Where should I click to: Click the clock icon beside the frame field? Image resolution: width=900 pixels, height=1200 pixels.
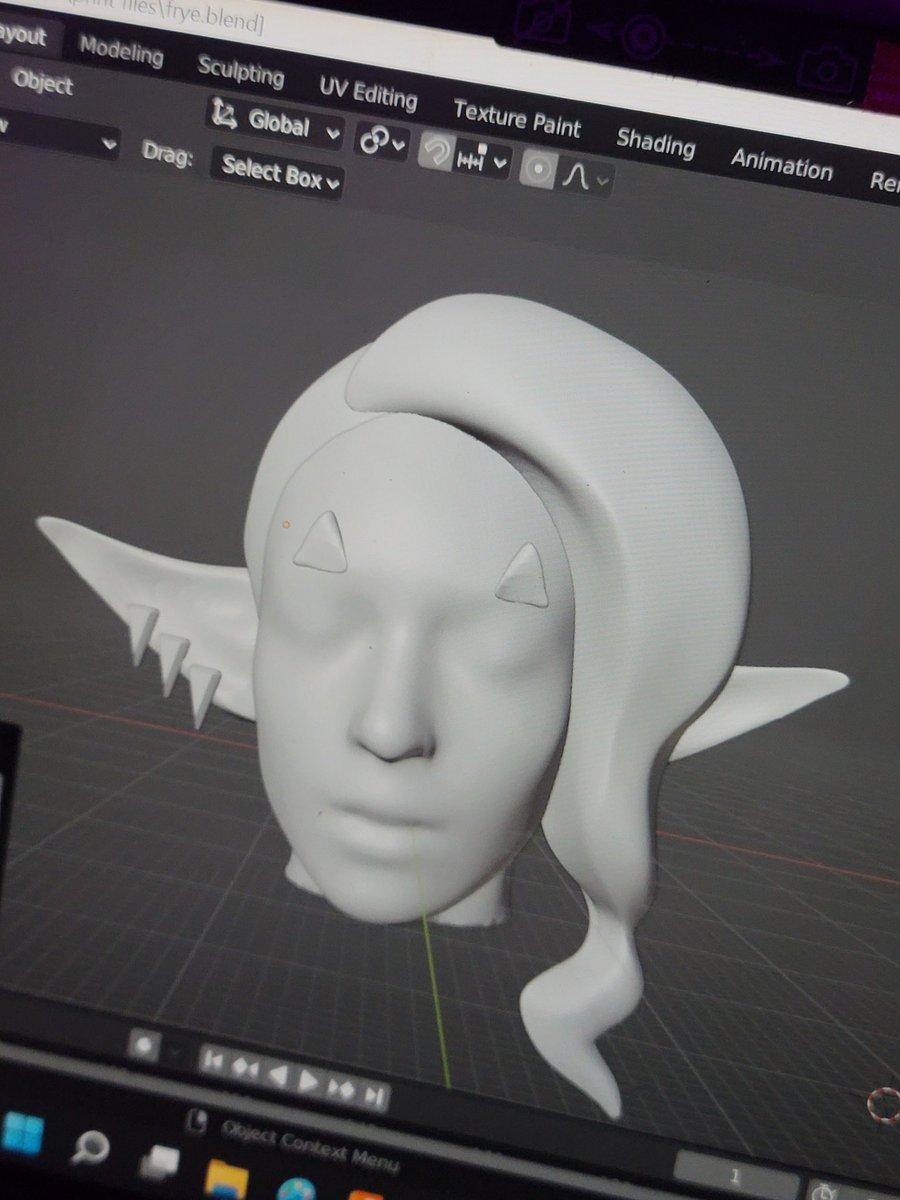pyautogui.click(x=824, y=1191)
